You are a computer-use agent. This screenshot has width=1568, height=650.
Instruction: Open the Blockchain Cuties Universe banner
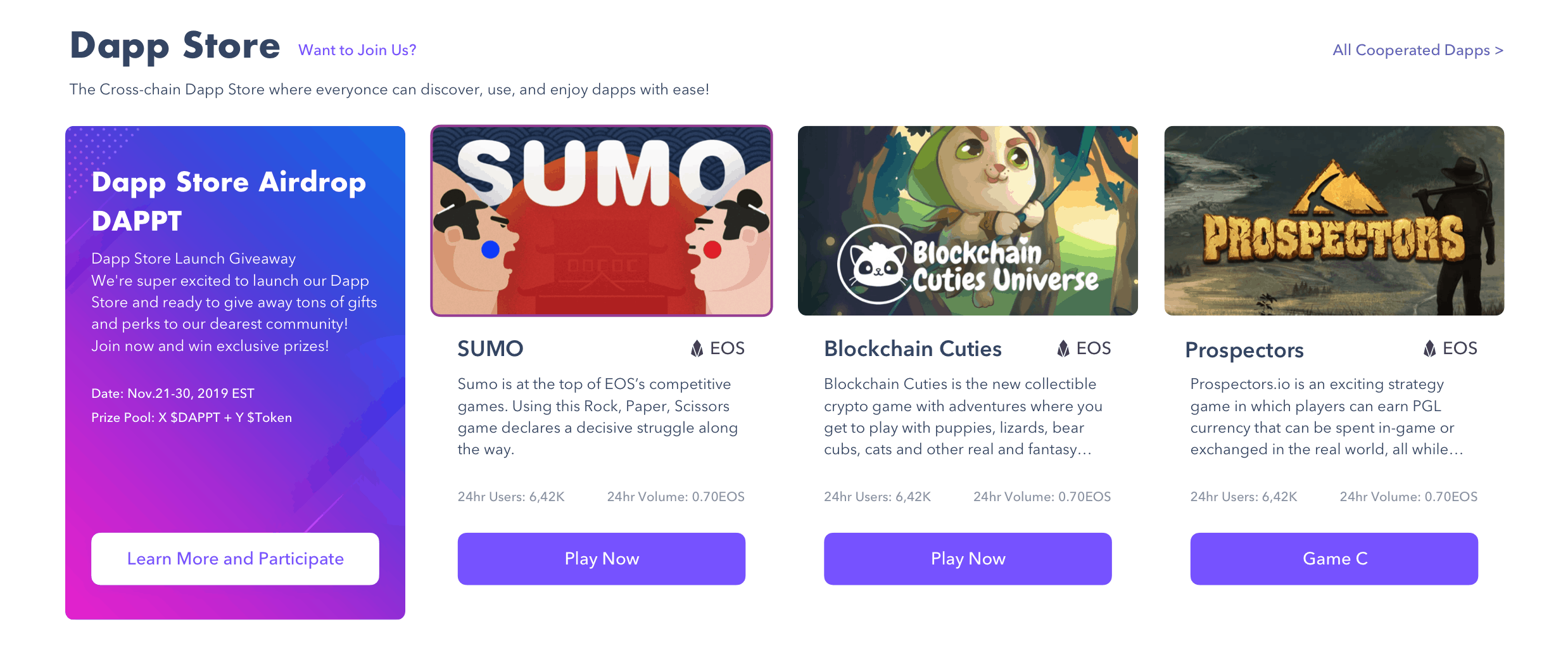pyautogui.click(x=968, y=220)
